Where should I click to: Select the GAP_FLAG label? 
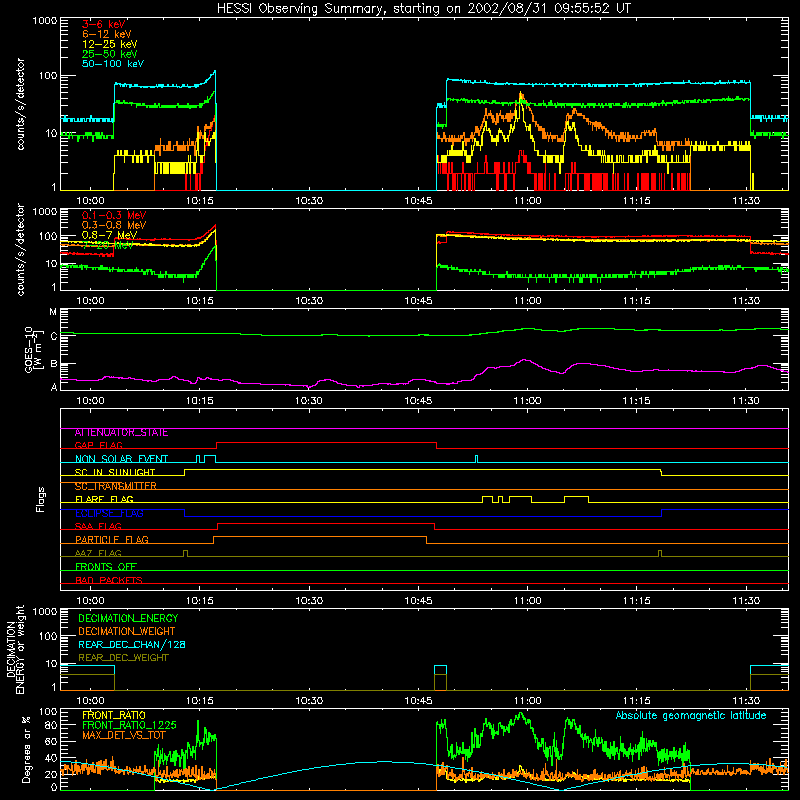[x=98, y=446]
